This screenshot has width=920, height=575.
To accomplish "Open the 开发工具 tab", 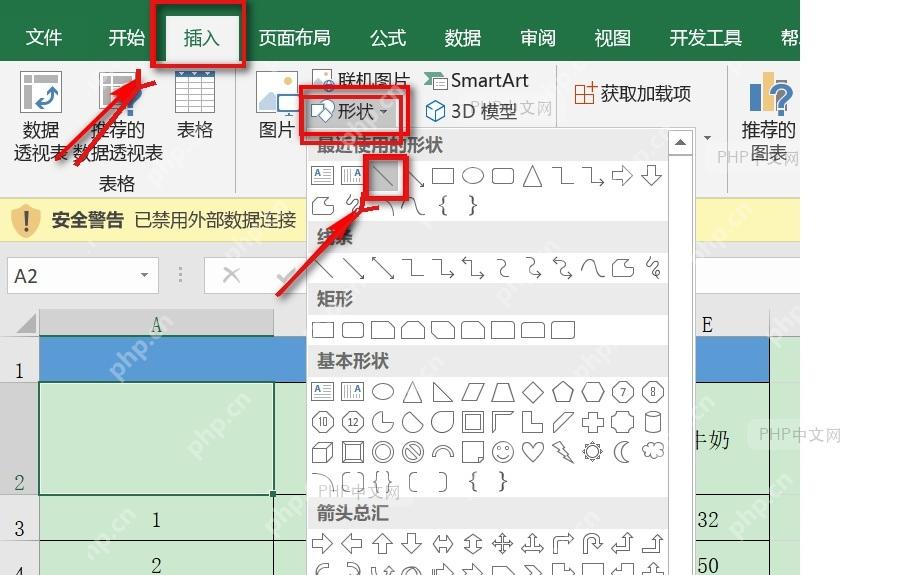I will tap(705, 38).
